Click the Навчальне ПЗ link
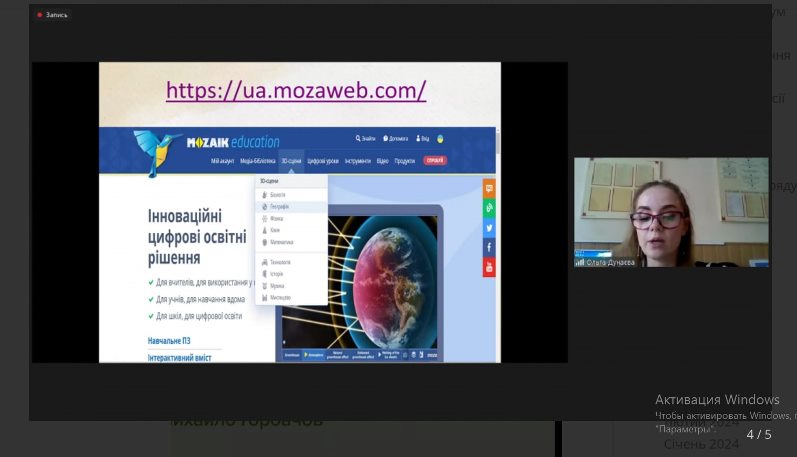The height and width of the screenshot is (457, 797). [x=169, y=341]
